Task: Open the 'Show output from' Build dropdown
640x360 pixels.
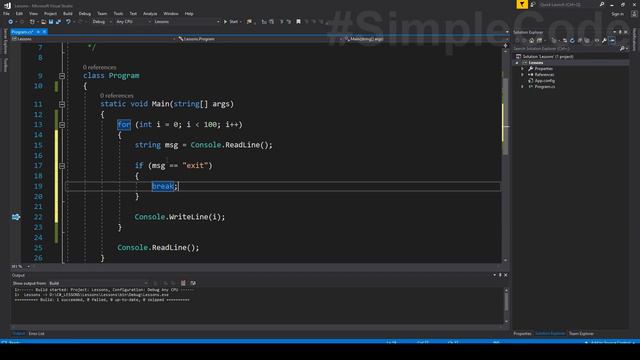Action: coord(98,283)
